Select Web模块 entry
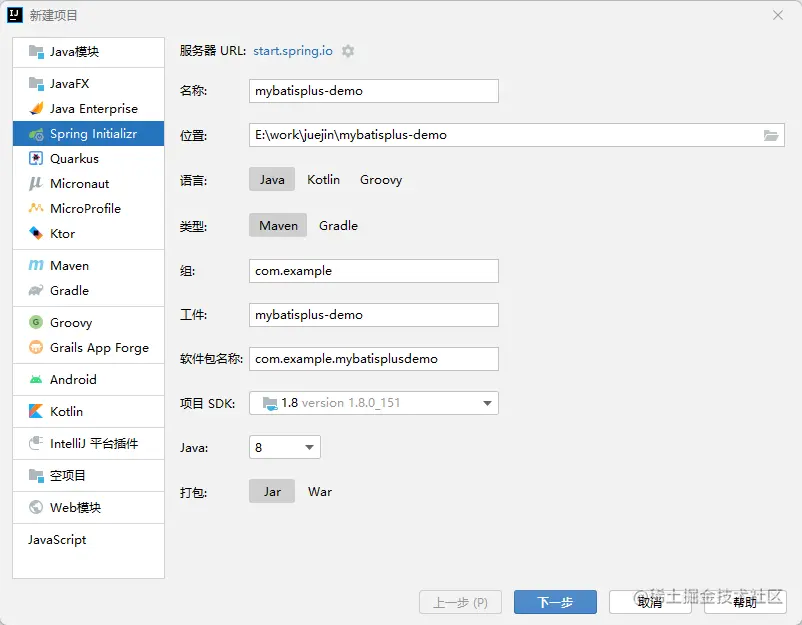Image resolution: width=802 pixels, height=625 pixels. [88, 507]
